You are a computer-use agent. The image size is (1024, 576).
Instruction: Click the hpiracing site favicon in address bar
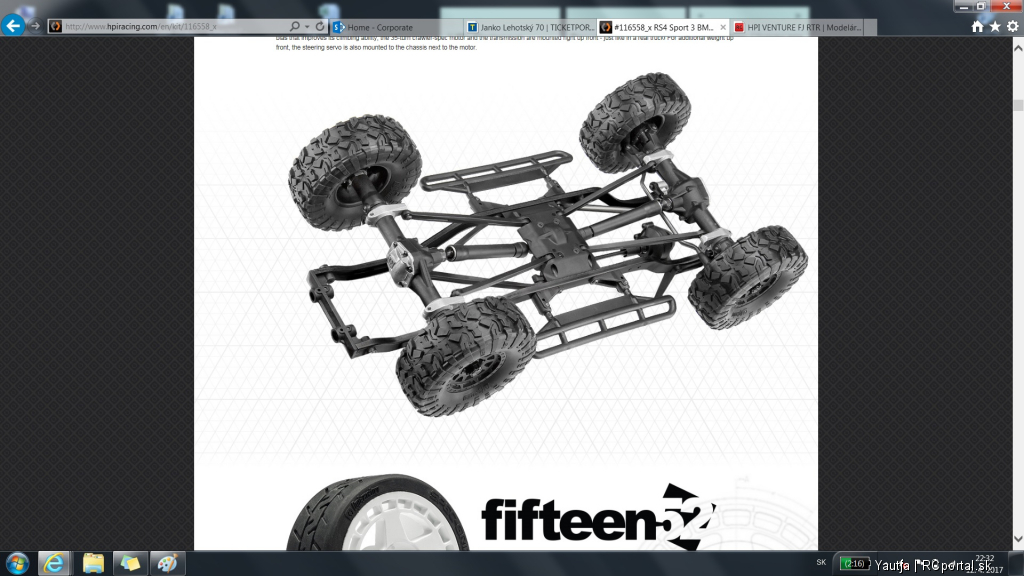tap(56, 27)
